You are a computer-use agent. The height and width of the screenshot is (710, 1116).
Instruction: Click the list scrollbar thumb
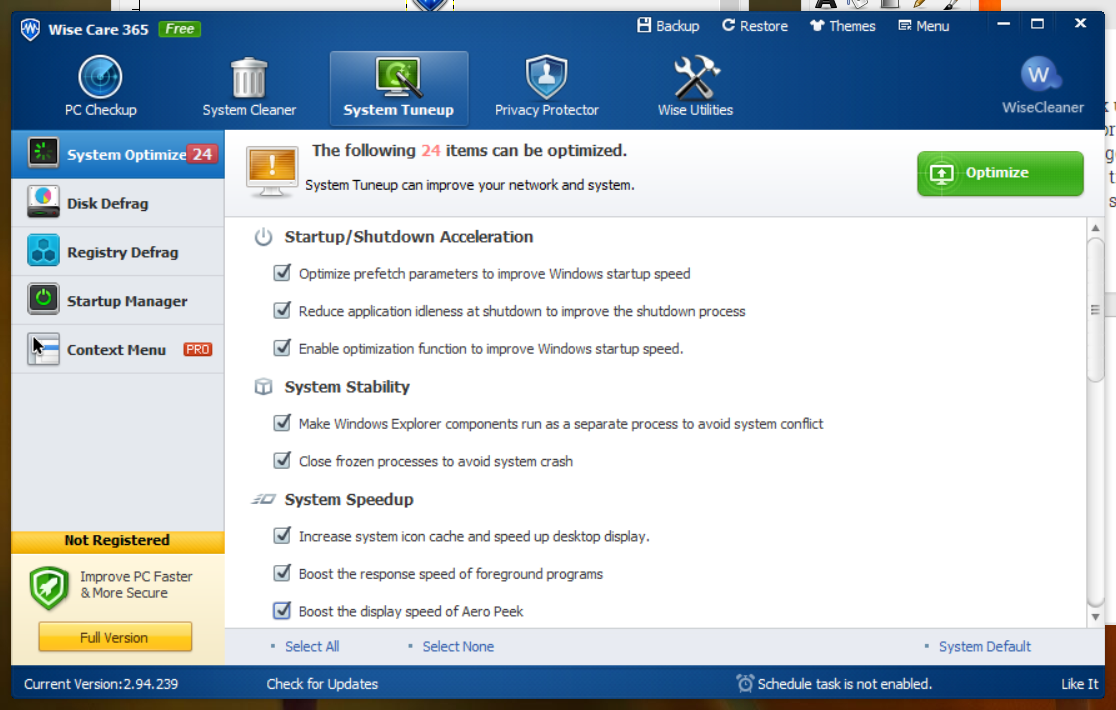[1095, 310]
